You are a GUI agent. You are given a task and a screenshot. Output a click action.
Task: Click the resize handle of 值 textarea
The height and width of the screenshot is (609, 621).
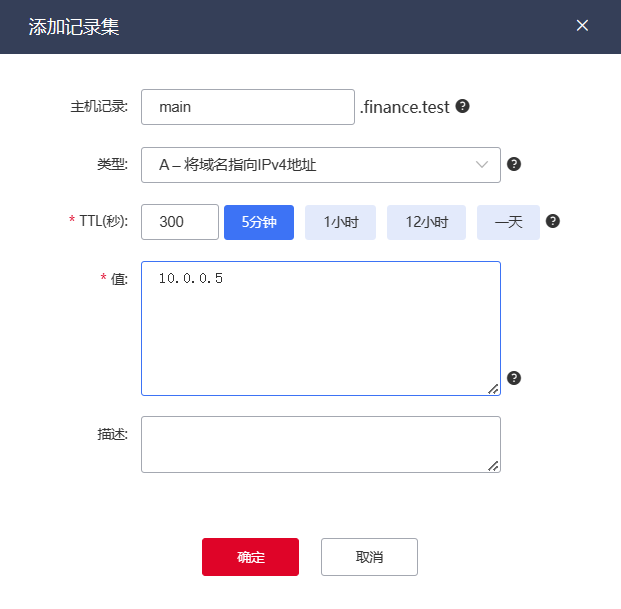click(x=493, y=389)
